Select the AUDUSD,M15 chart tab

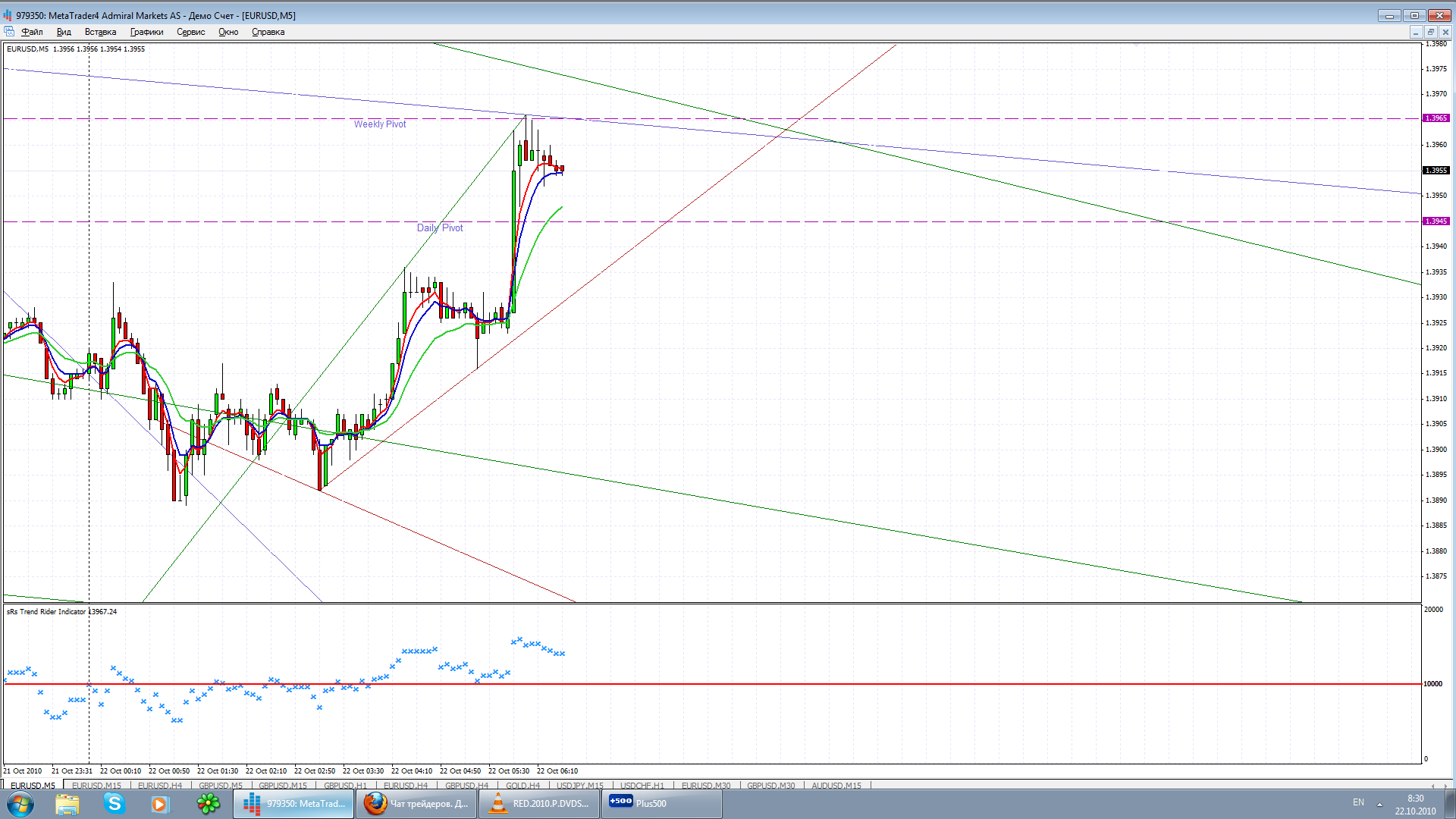[x=836, y=786]
